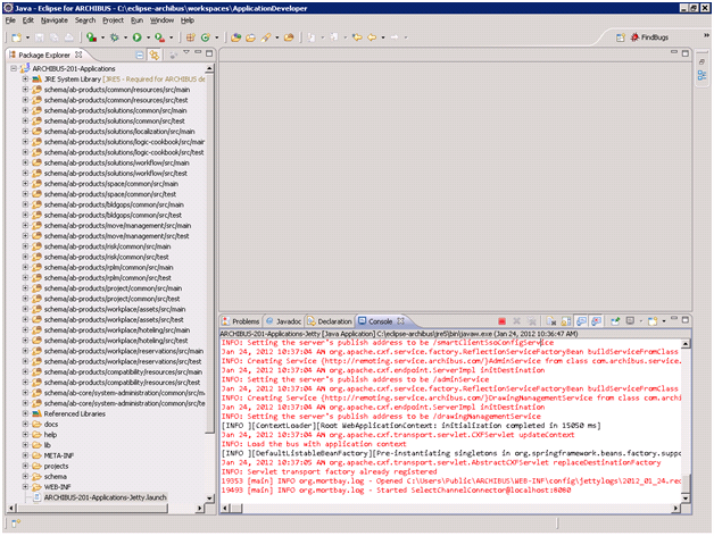
Task: Open the Window menu
Action: tap(162, 20)
